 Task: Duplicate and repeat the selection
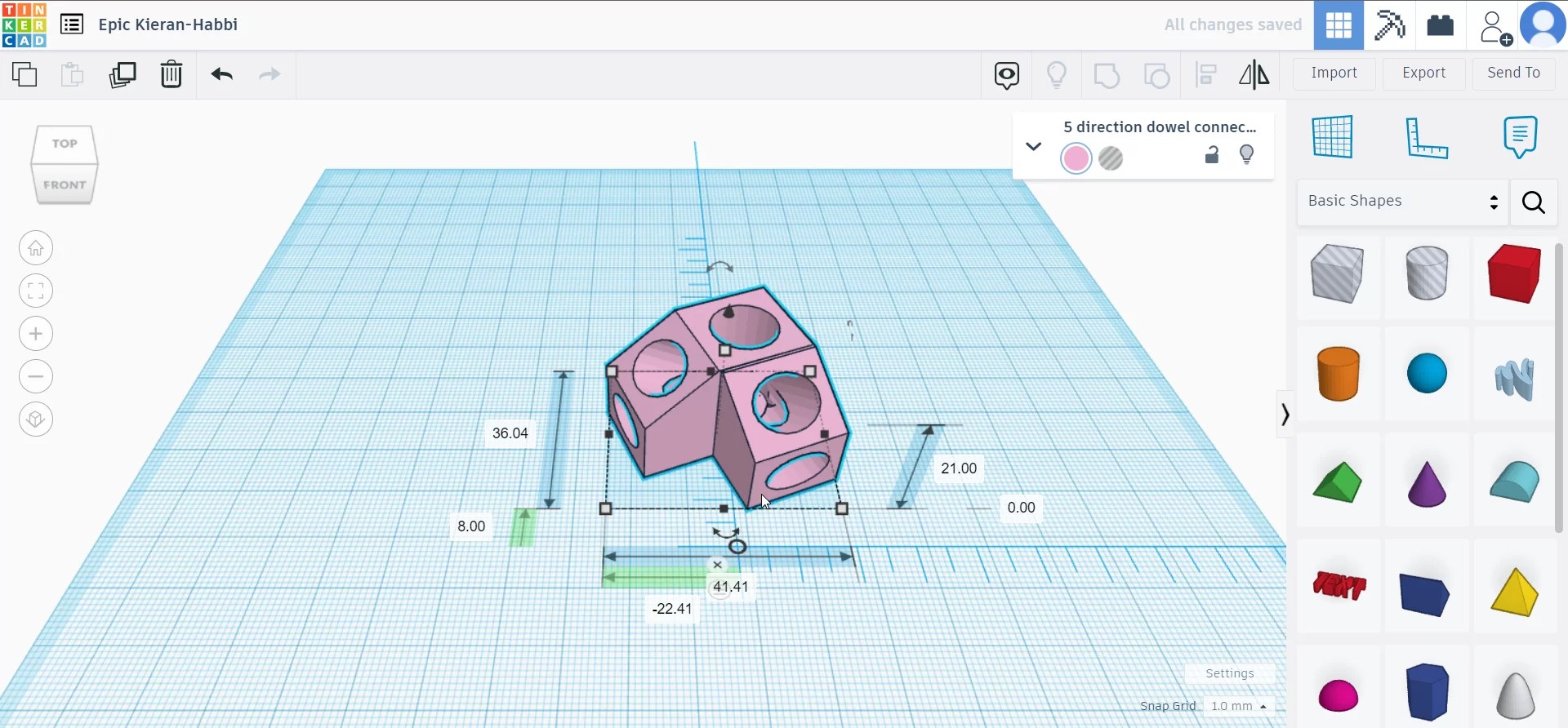coord(122,74)
